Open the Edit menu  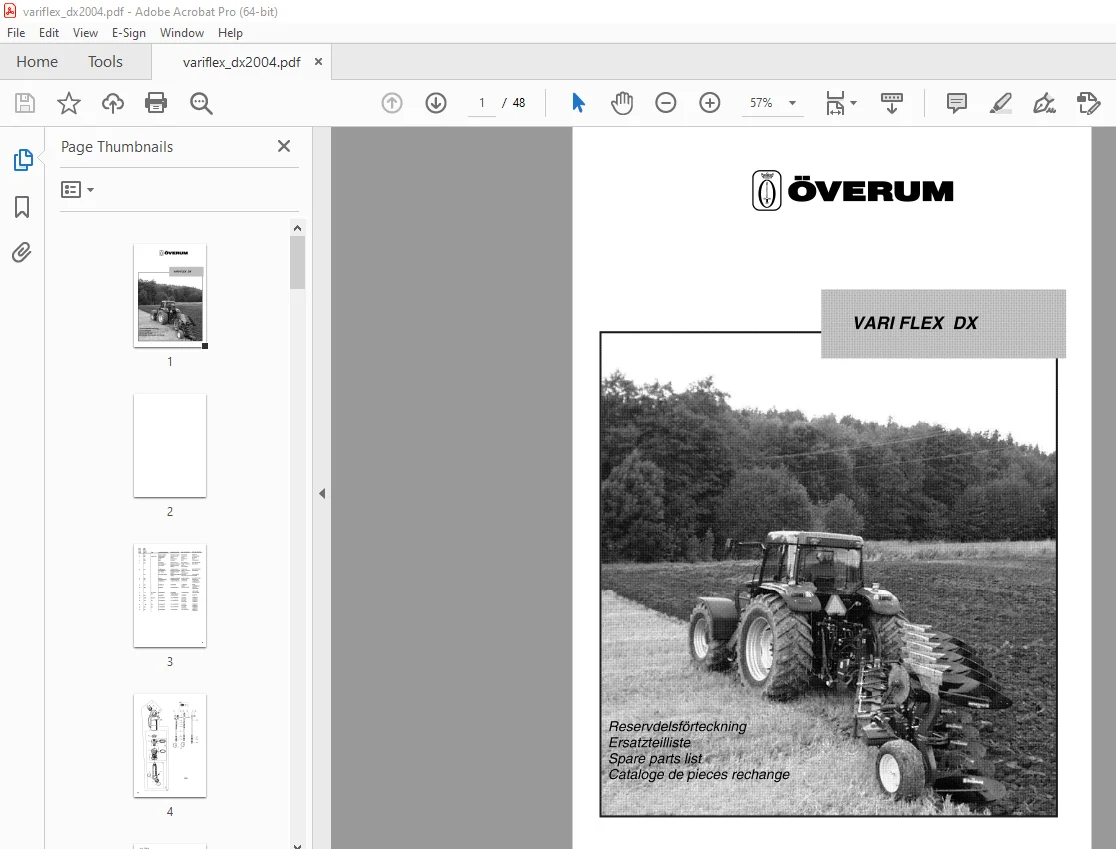tap(48, 33)
